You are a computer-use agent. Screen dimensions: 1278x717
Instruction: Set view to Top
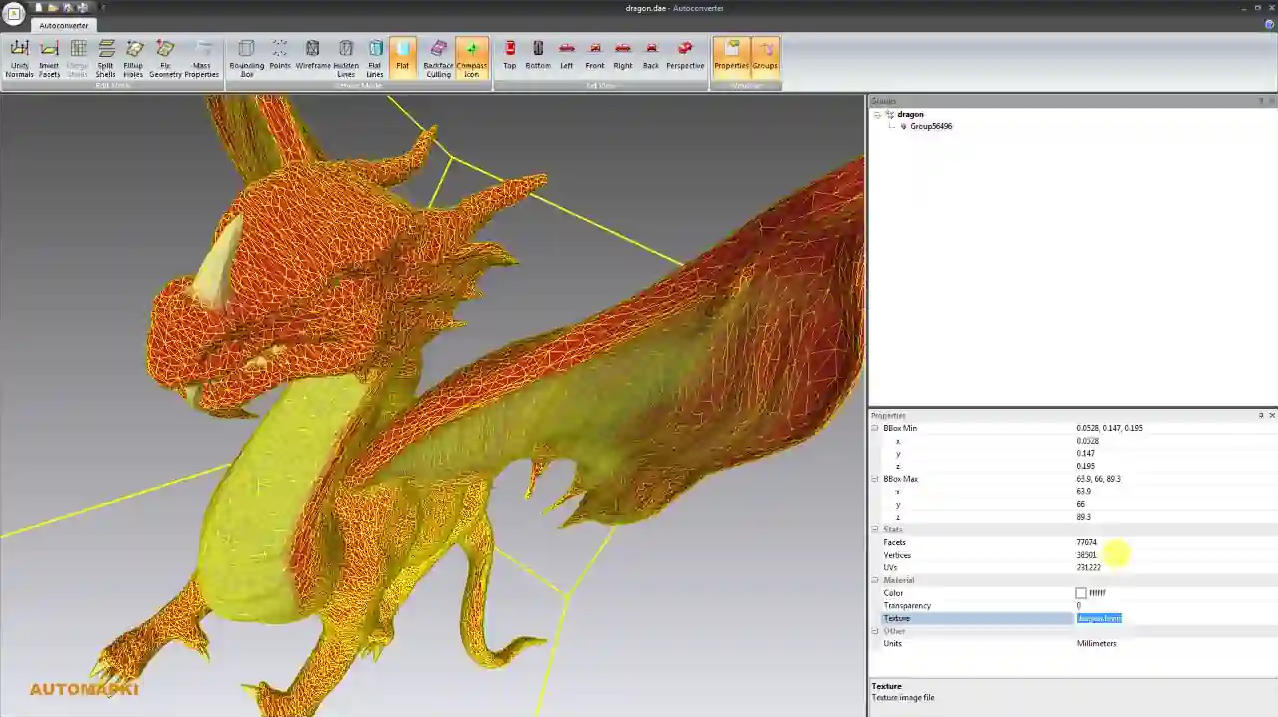tap(509, 56)
